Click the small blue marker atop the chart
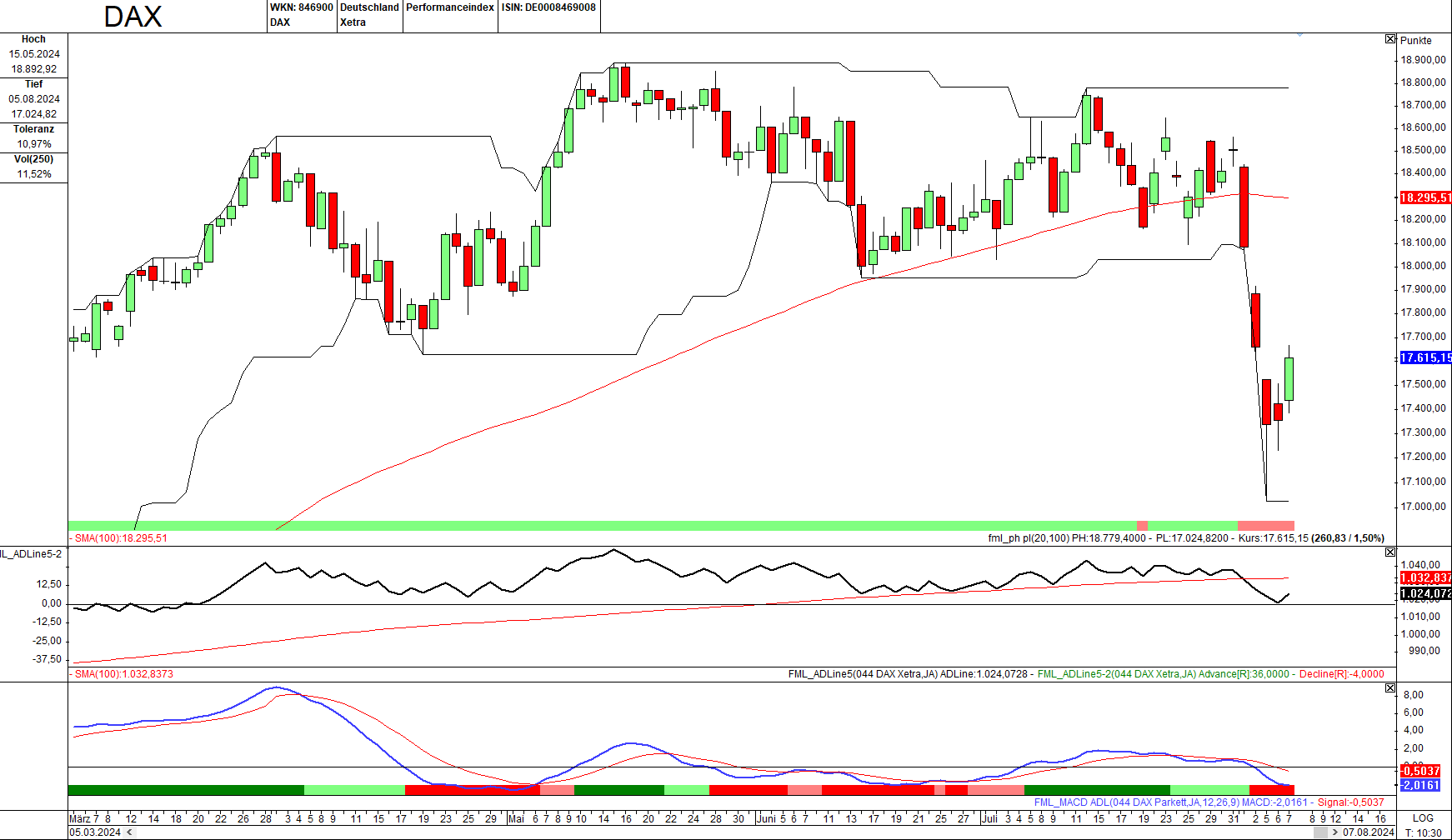 (1299, 35)
